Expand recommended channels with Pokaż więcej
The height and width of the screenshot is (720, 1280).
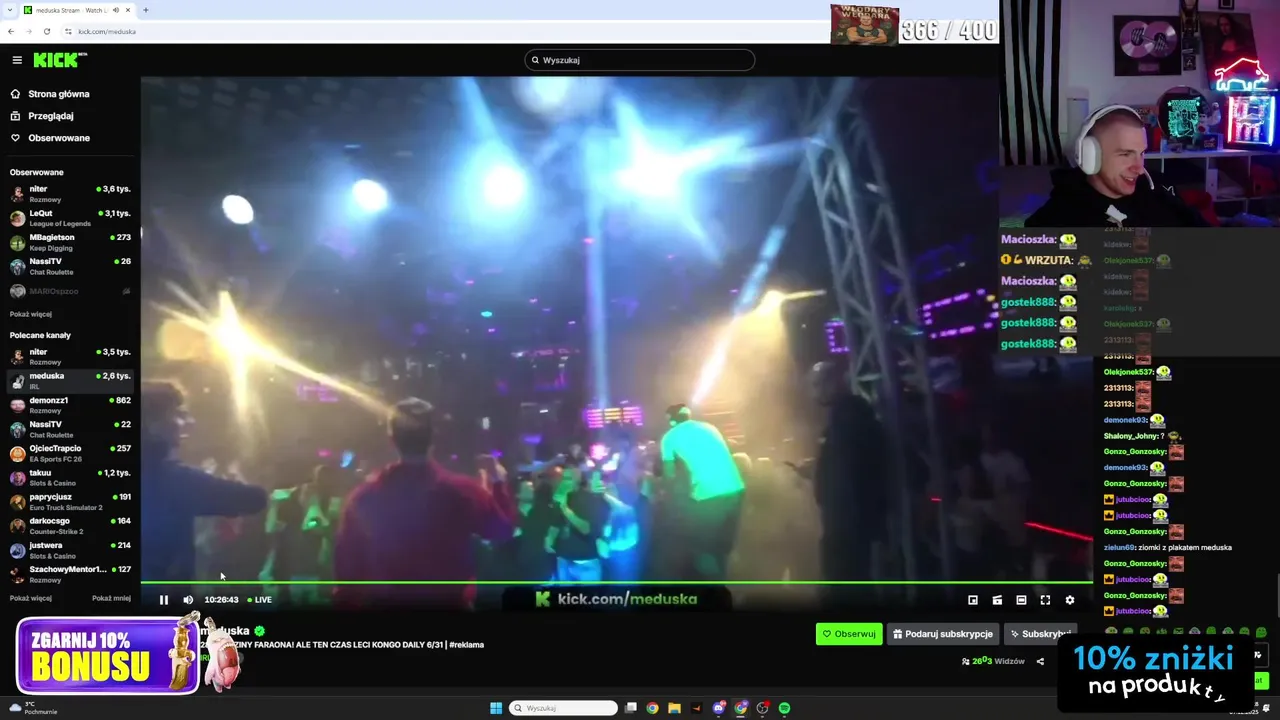(31, 598)
